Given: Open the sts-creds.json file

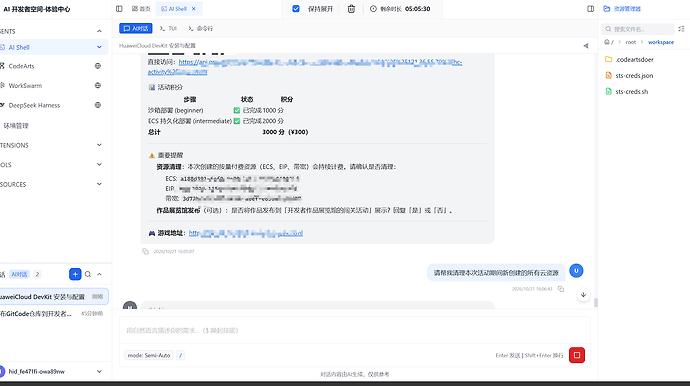Looking at the screenshot, I should [634, 76].
